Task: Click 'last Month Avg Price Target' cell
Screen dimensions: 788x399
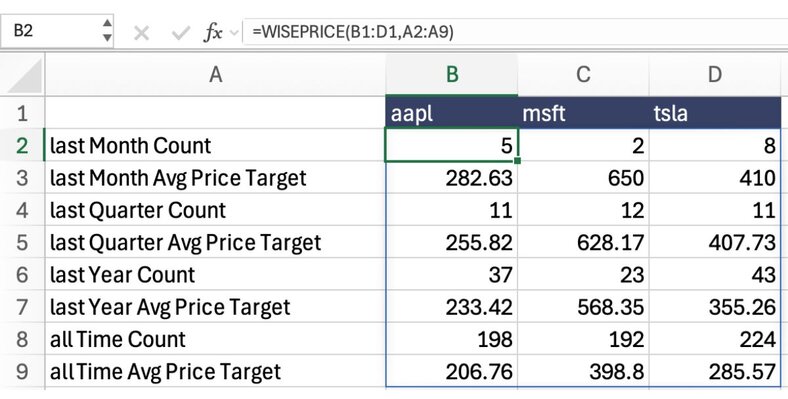Action: coord(215,177)
